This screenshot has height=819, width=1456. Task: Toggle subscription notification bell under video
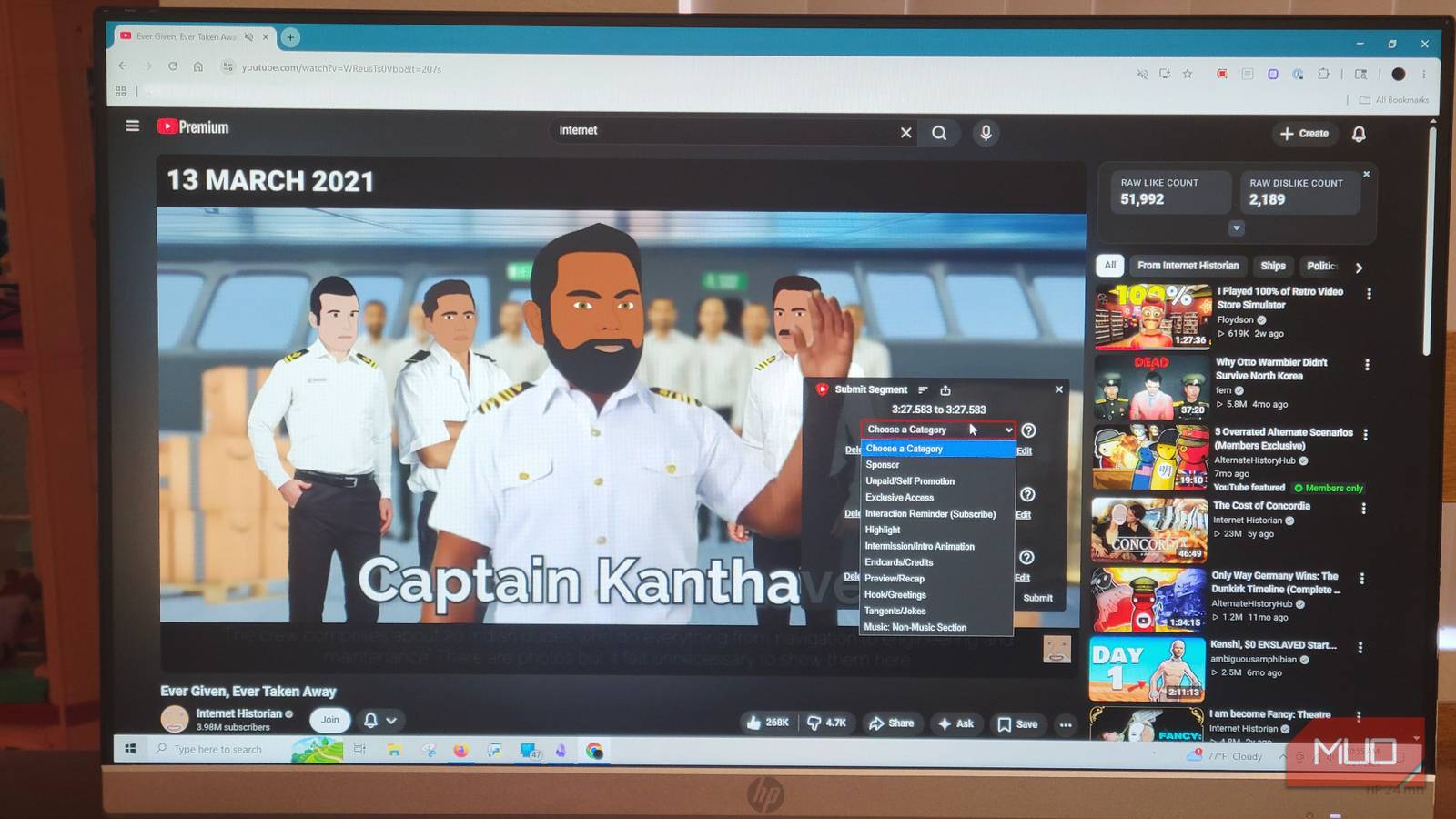click(380, 720)
